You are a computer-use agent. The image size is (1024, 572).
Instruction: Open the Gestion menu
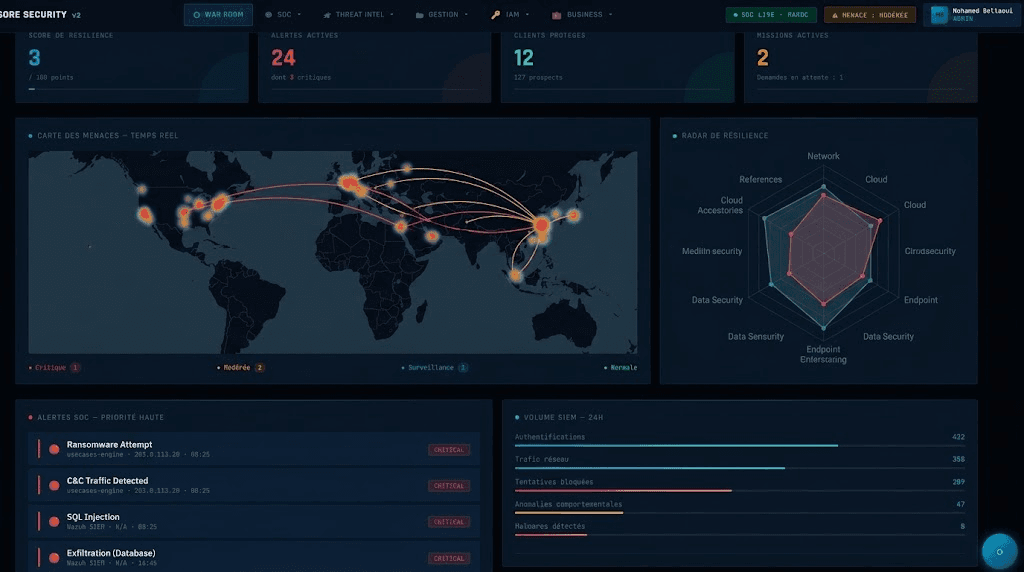tap(442, 14)
